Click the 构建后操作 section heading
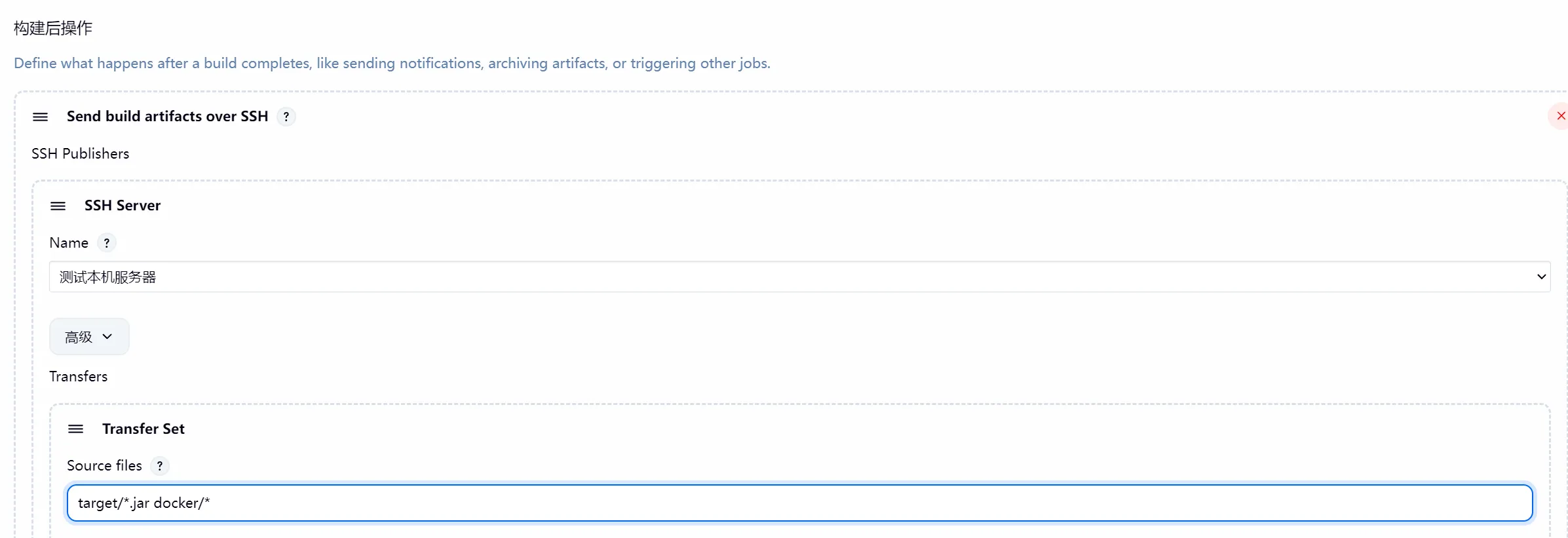This screenshot has height=538, width=1568. [53, 28]
